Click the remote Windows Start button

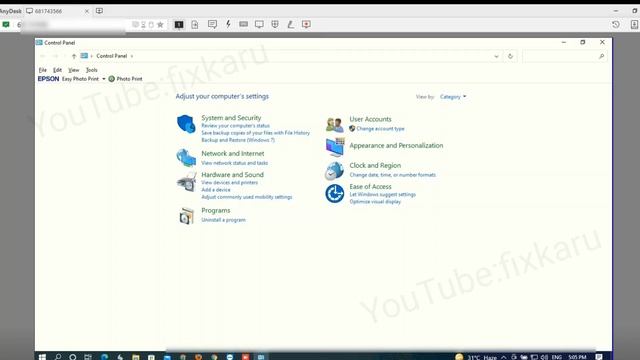pyautogui.click(x=42, y=357)
